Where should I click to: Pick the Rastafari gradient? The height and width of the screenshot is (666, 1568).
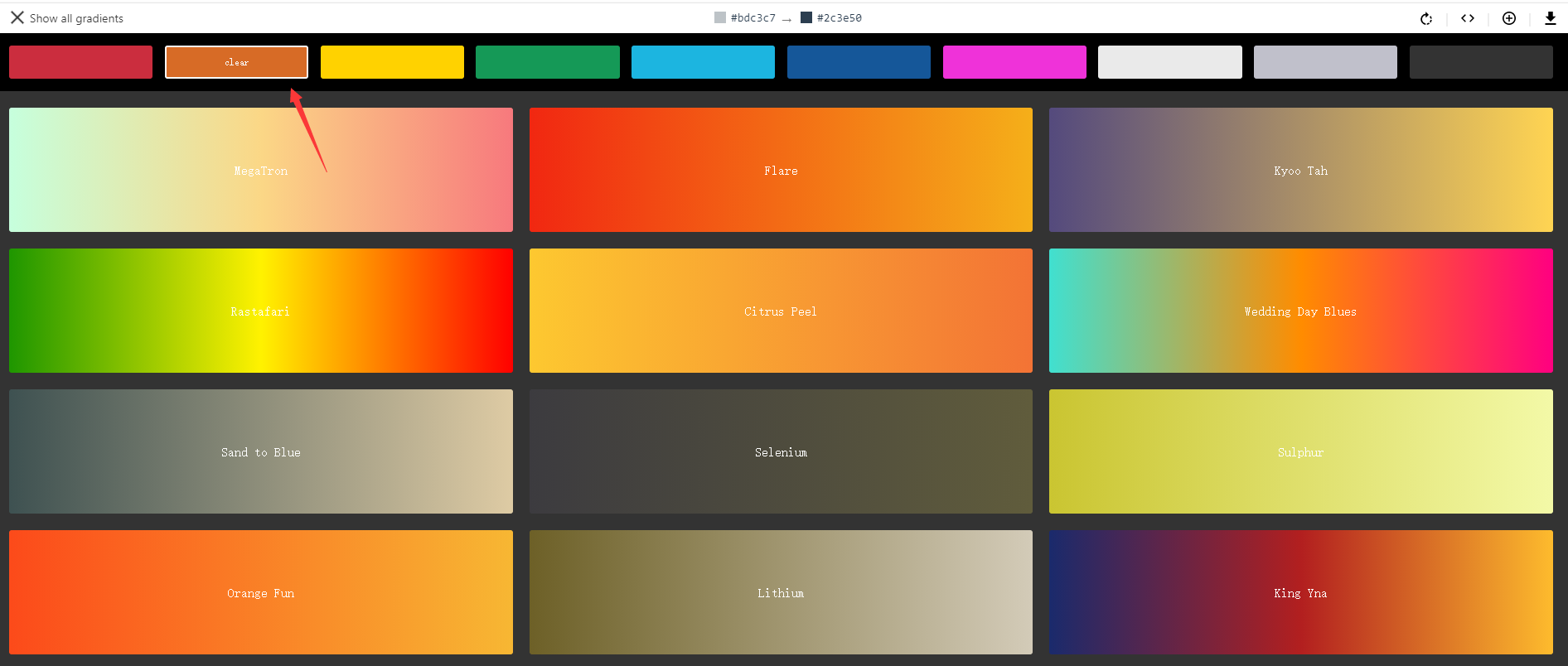260,311
